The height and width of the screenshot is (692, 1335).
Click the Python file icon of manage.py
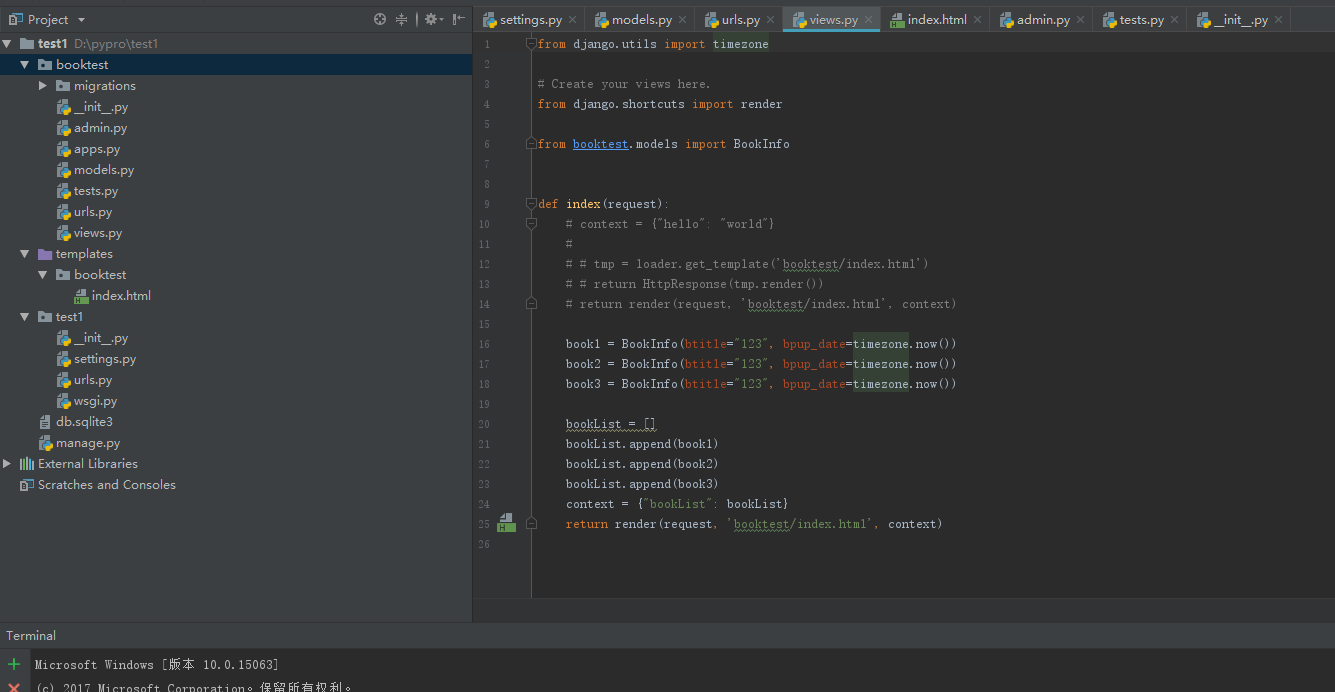(x=46, y=443)
